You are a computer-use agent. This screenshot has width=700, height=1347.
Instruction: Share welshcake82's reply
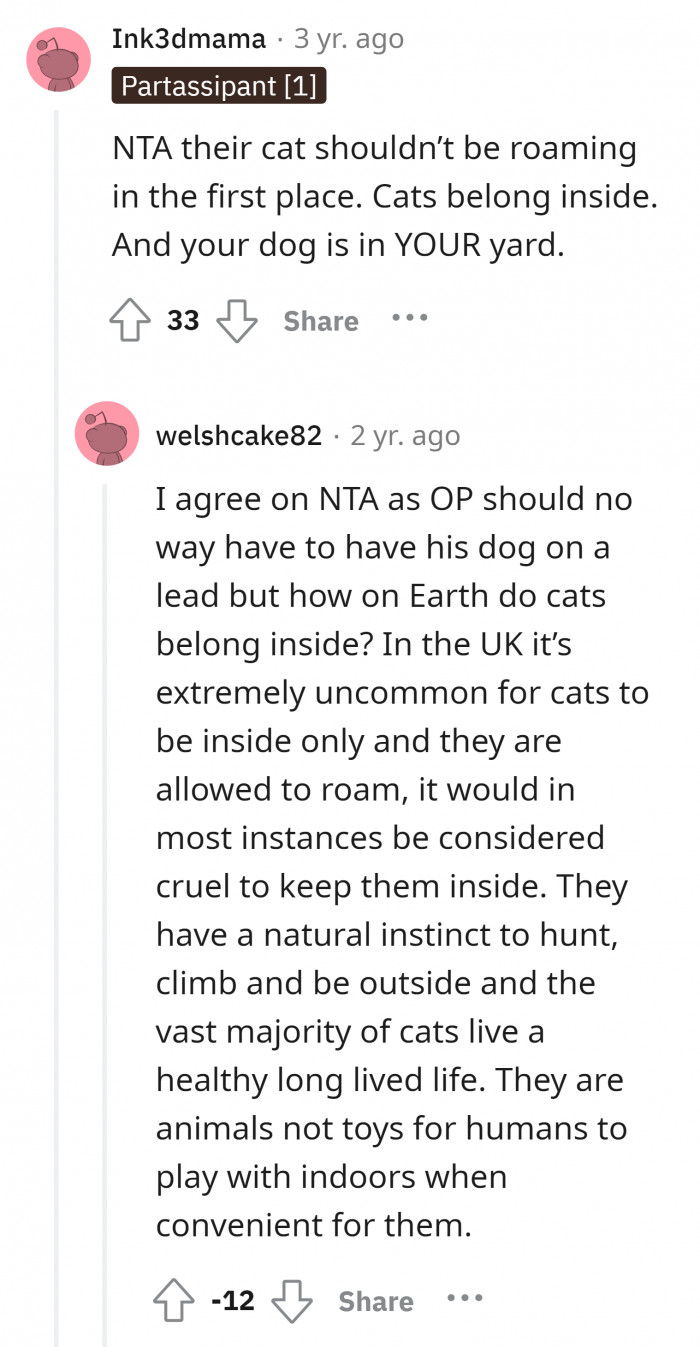pyautogui.click(x=374, y=1301)
